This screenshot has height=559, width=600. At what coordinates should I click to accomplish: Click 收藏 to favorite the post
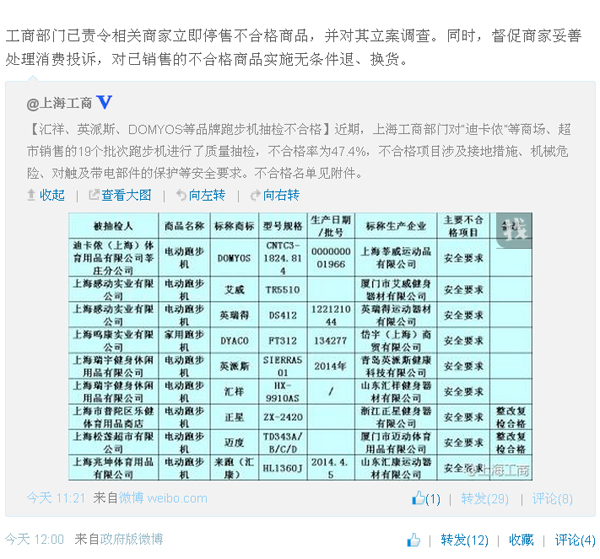(x=521, y=540)
